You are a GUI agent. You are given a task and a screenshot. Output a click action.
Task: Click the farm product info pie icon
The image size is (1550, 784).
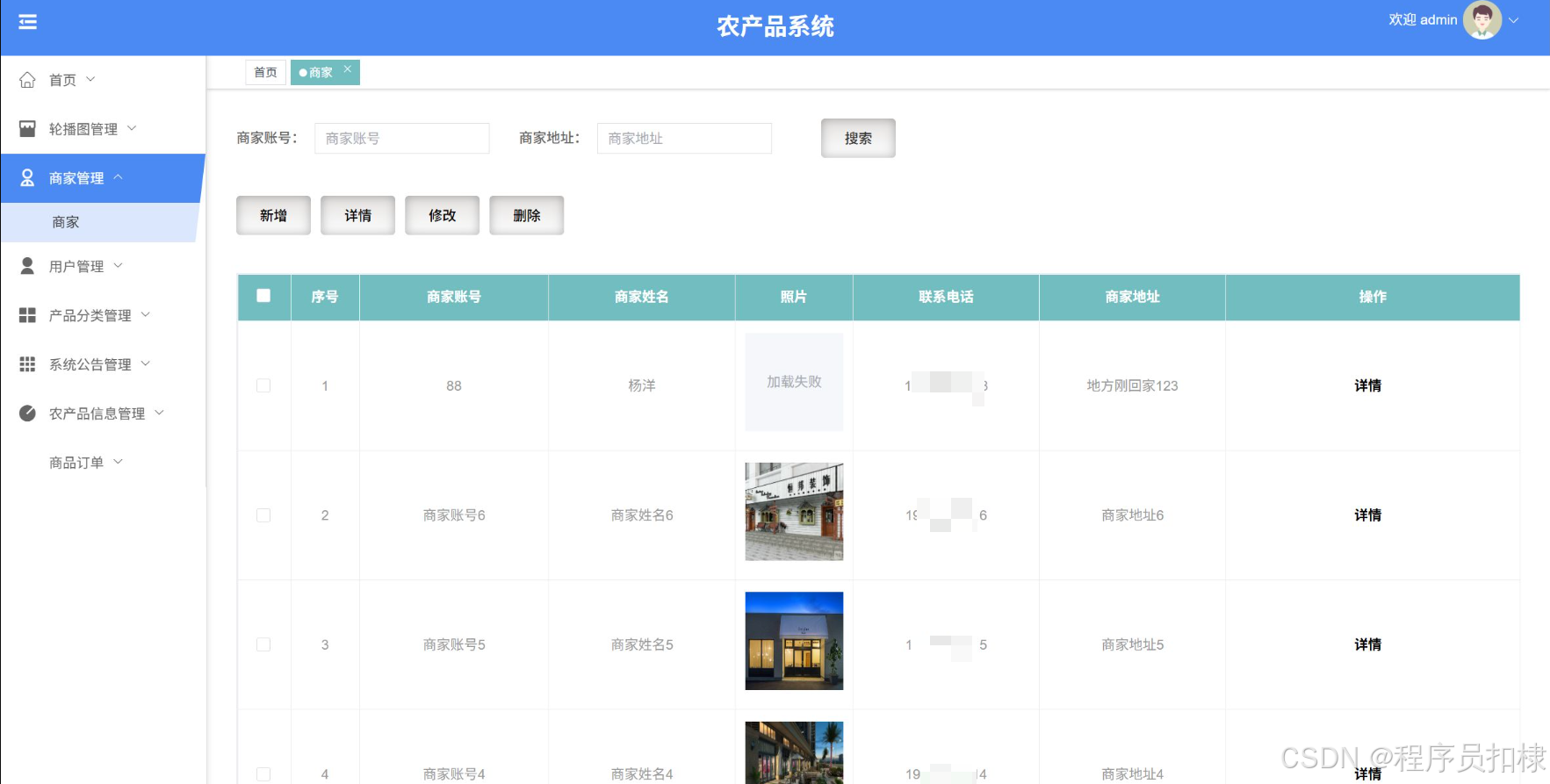point(27,414)
